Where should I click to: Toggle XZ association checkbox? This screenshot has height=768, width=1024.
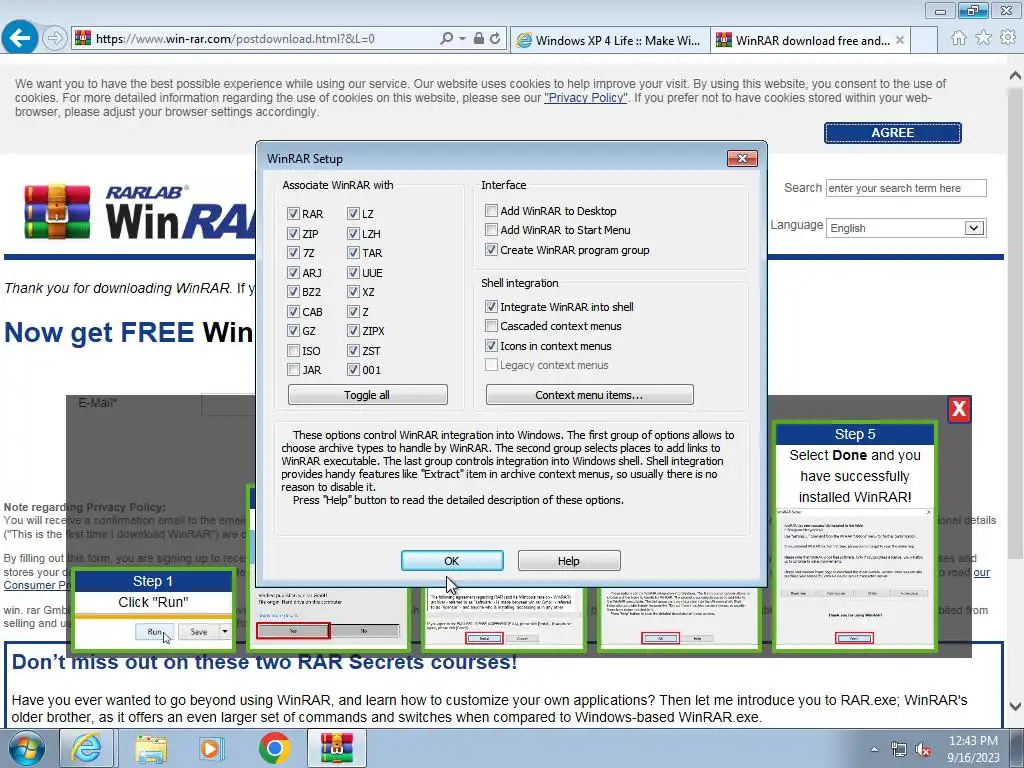[x=353, y=292]
